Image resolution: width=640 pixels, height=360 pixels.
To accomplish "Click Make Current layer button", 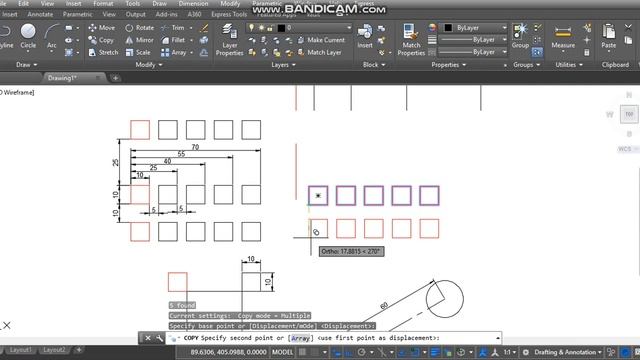I will tap(321, 40).
